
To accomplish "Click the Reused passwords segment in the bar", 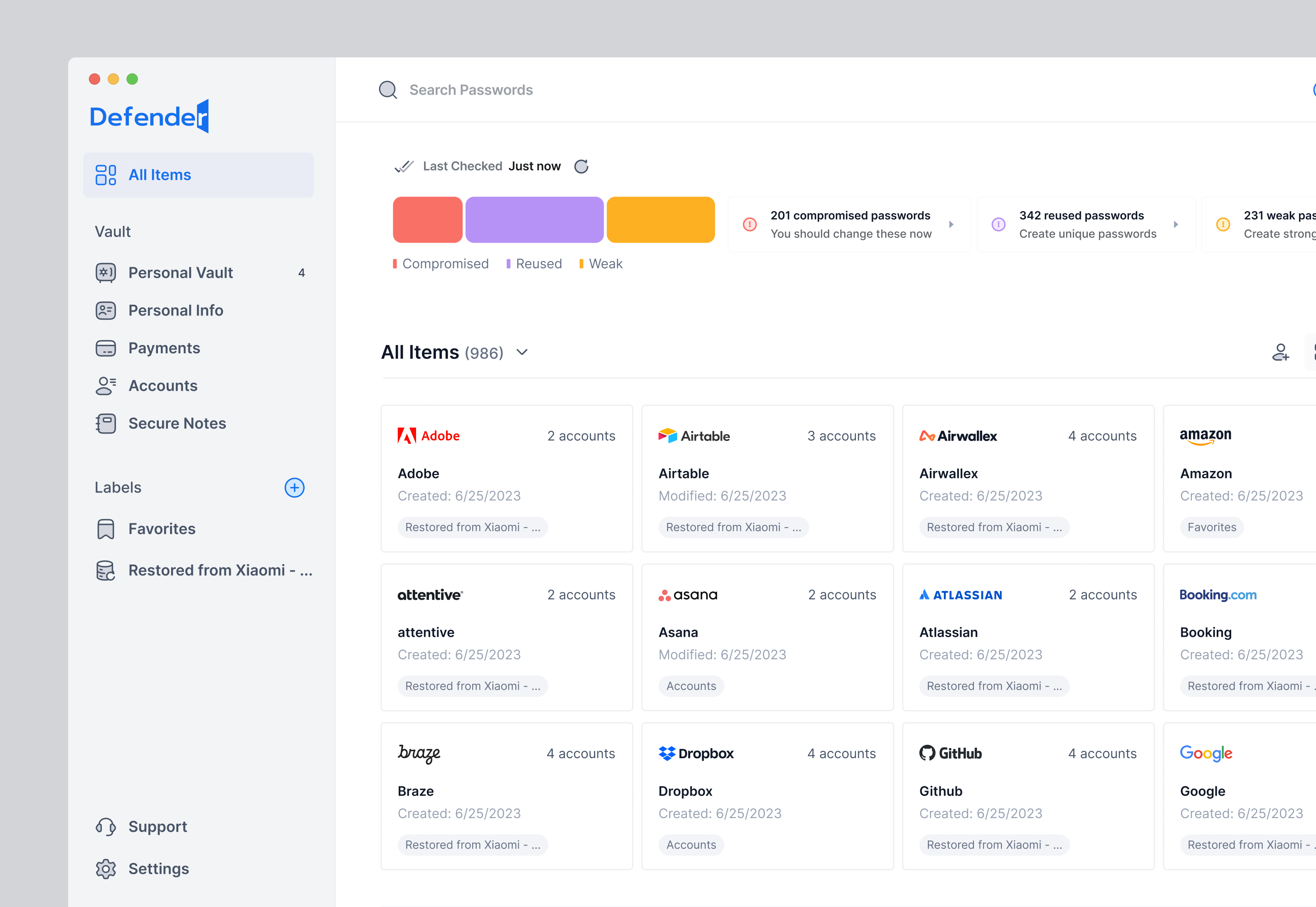I will (x=534, y=219).
